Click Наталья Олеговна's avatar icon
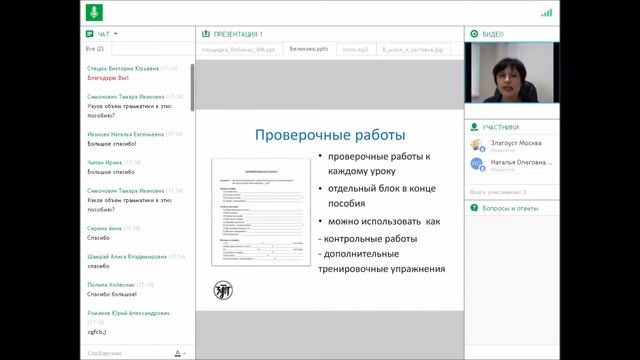 (x=477, y=164)
